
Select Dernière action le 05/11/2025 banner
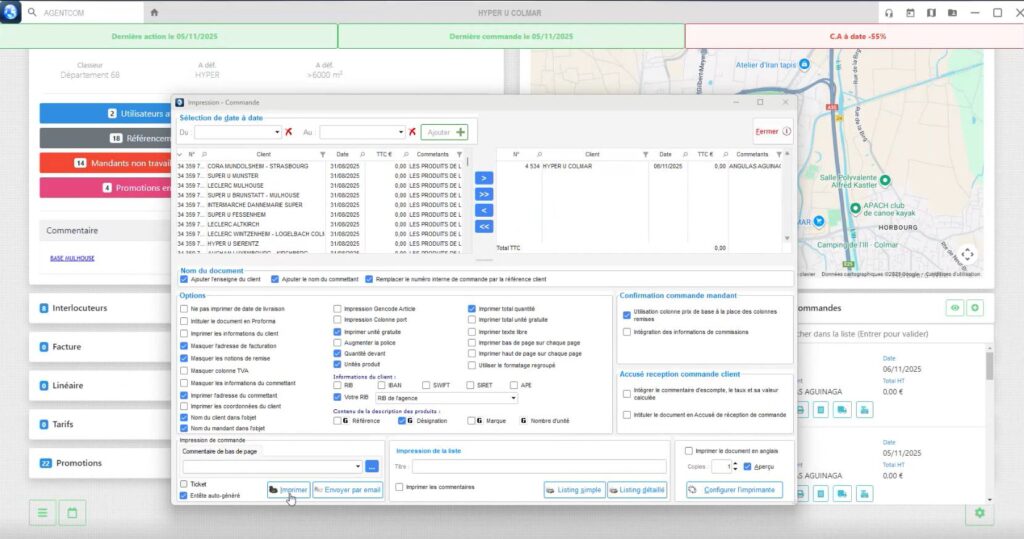point(168,37)
